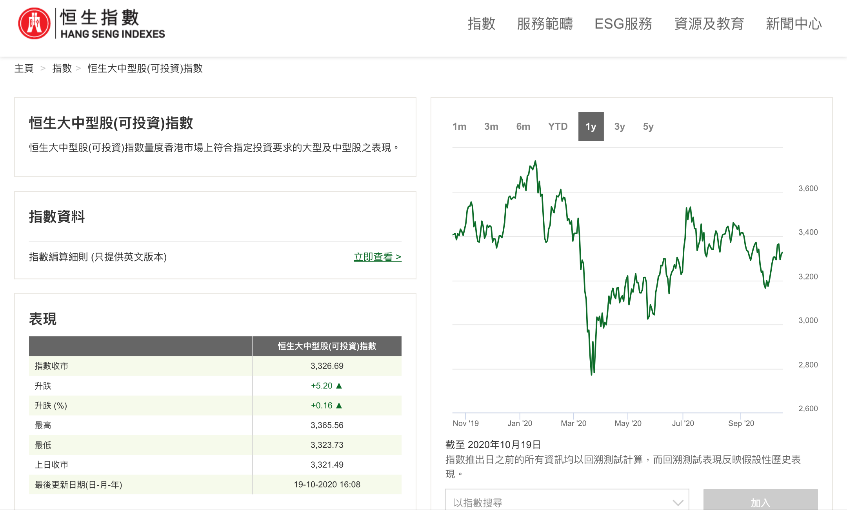
Task: Open the 指數 navigation menu
Action: (x=481, y=24)
